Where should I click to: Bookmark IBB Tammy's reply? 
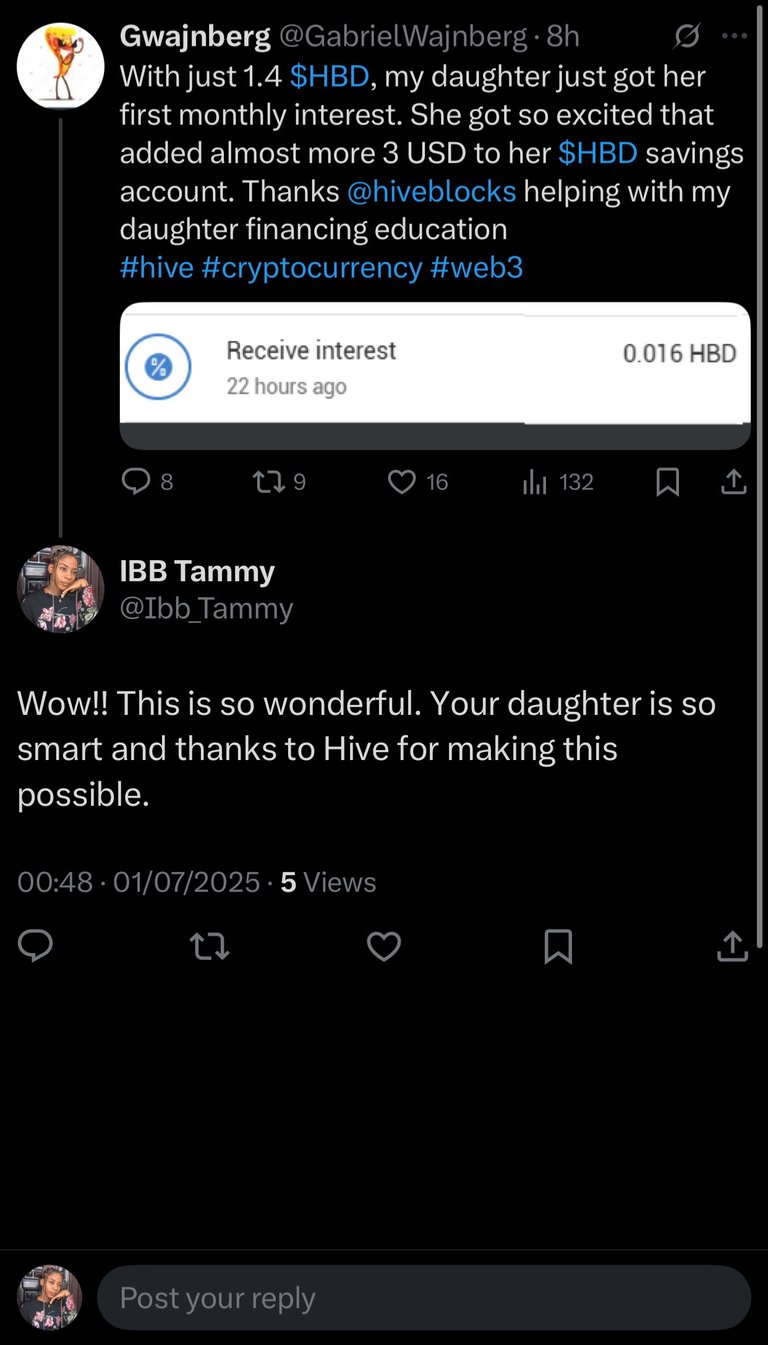click(558, 945)
